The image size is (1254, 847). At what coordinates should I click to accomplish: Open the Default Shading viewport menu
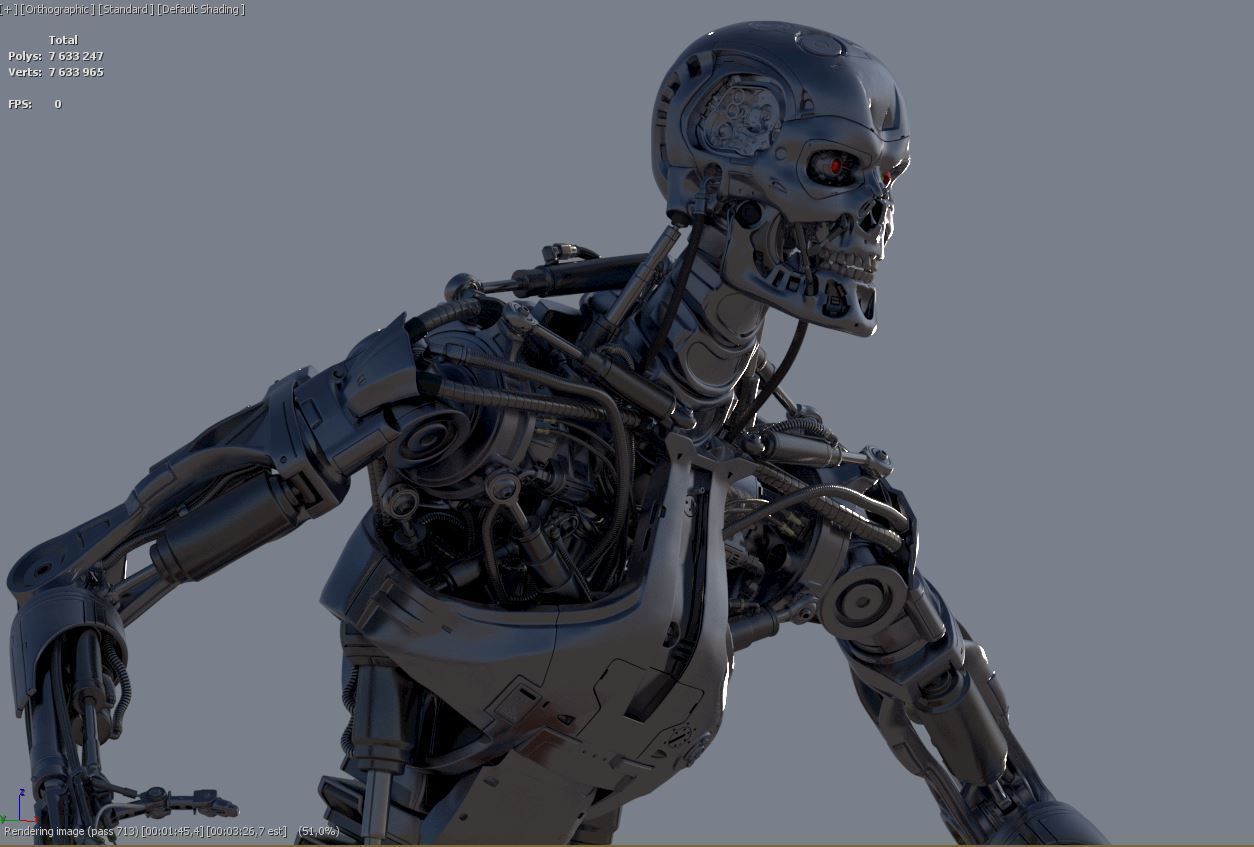click(x=201, y=9)
